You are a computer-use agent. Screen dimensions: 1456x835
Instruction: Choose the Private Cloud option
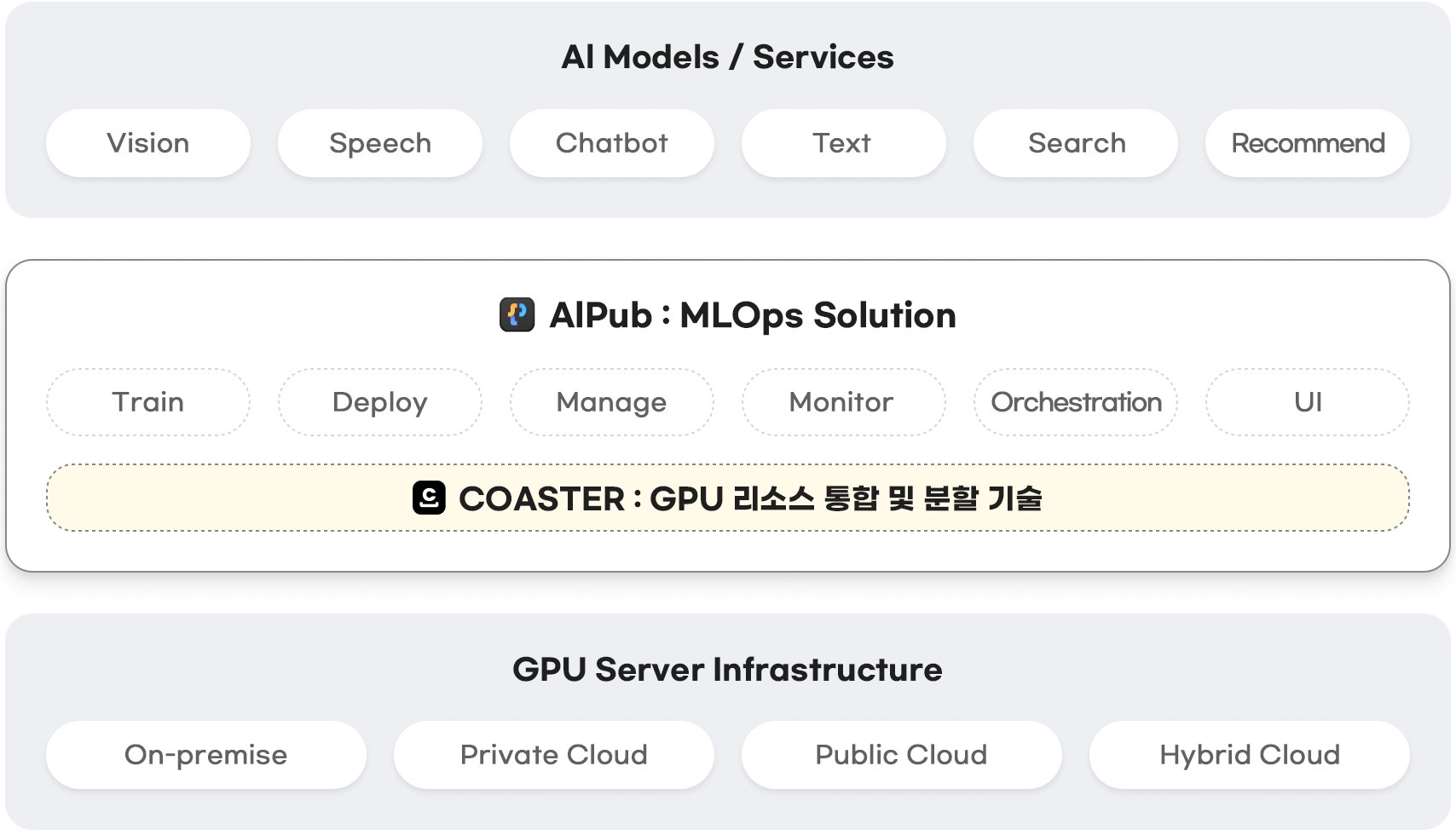[x=554, y=755]
